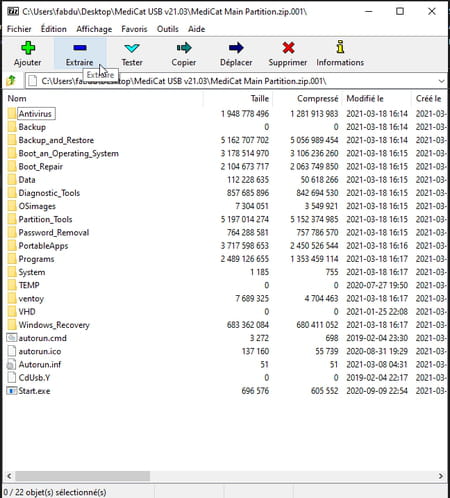Click the Copier toolbar icon

184,48
